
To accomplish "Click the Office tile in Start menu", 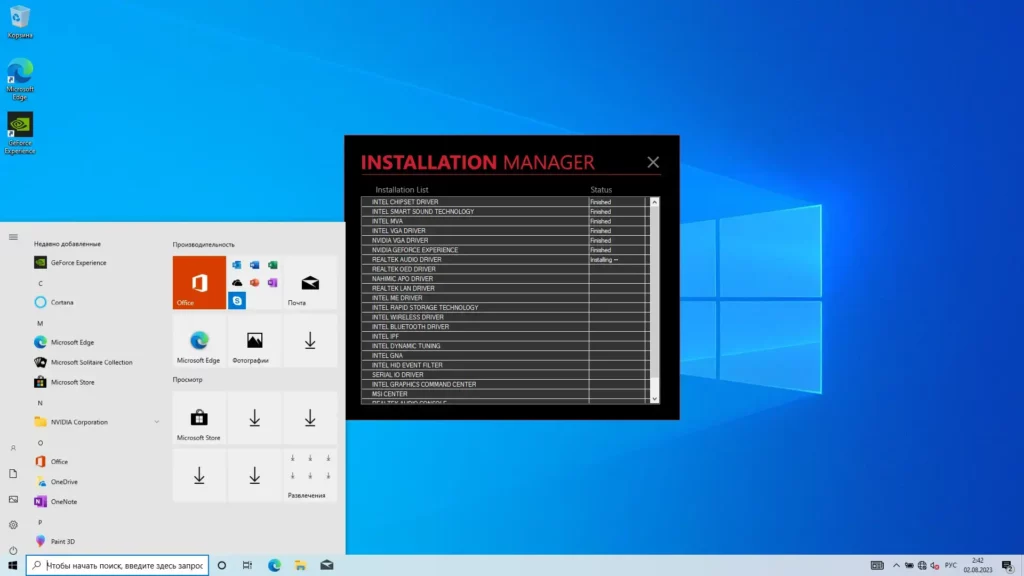I will click(199, 283).
